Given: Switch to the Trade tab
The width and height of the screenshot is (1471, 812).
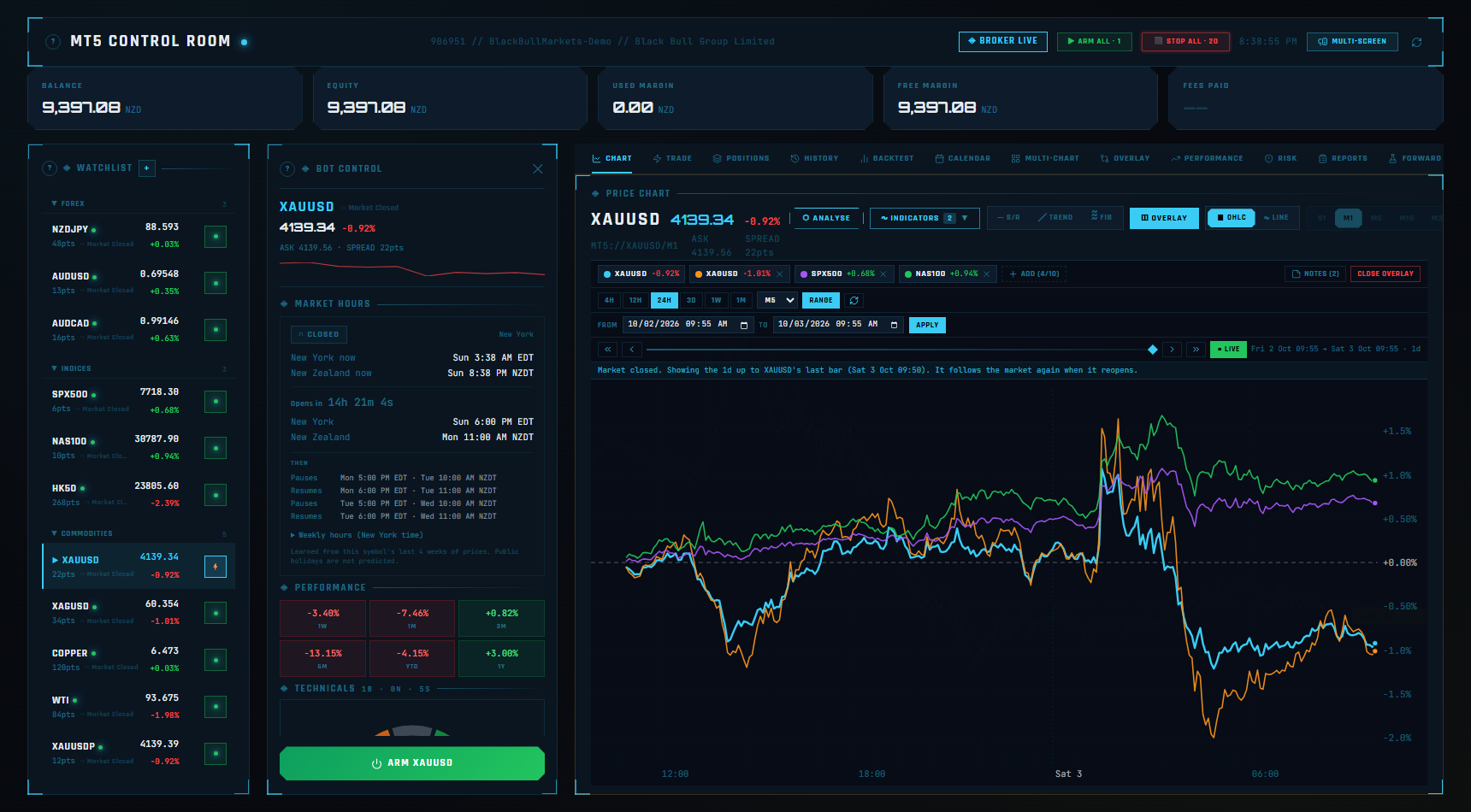Looking at the screenshot, I should click(672, 158).
